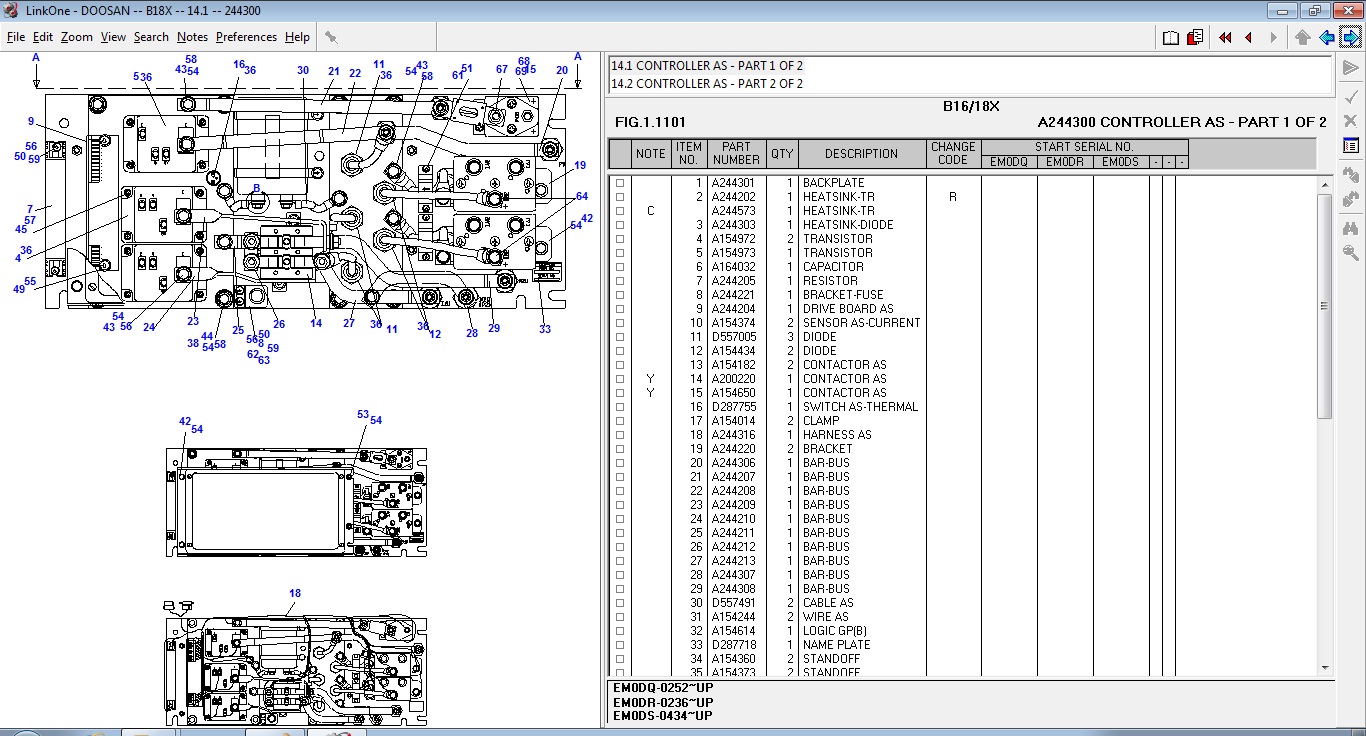Deselect all parts using the X icon

tap(1350, 118)
